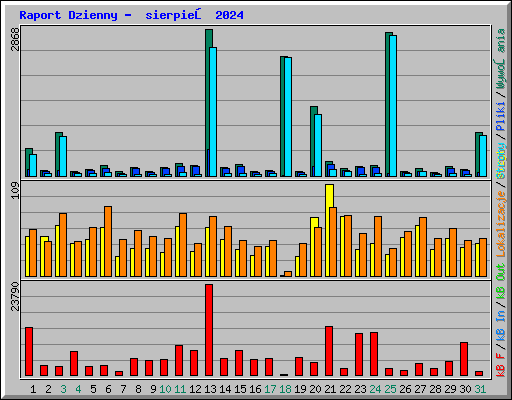This screenshot has width=512, height=400.
Task: Click the red bar for day 1
Action: tap(29, 352)
